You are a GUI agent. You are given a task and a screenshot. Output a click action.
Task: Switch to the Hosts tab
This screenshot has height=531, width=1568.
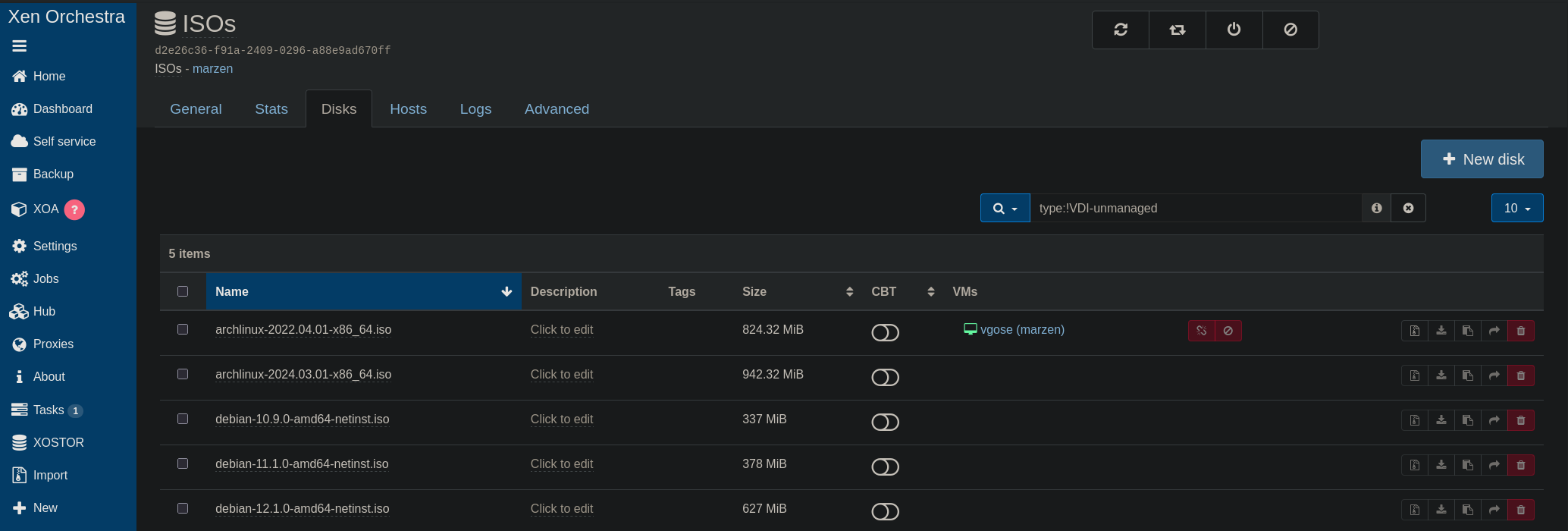click(x=408, y=109)
